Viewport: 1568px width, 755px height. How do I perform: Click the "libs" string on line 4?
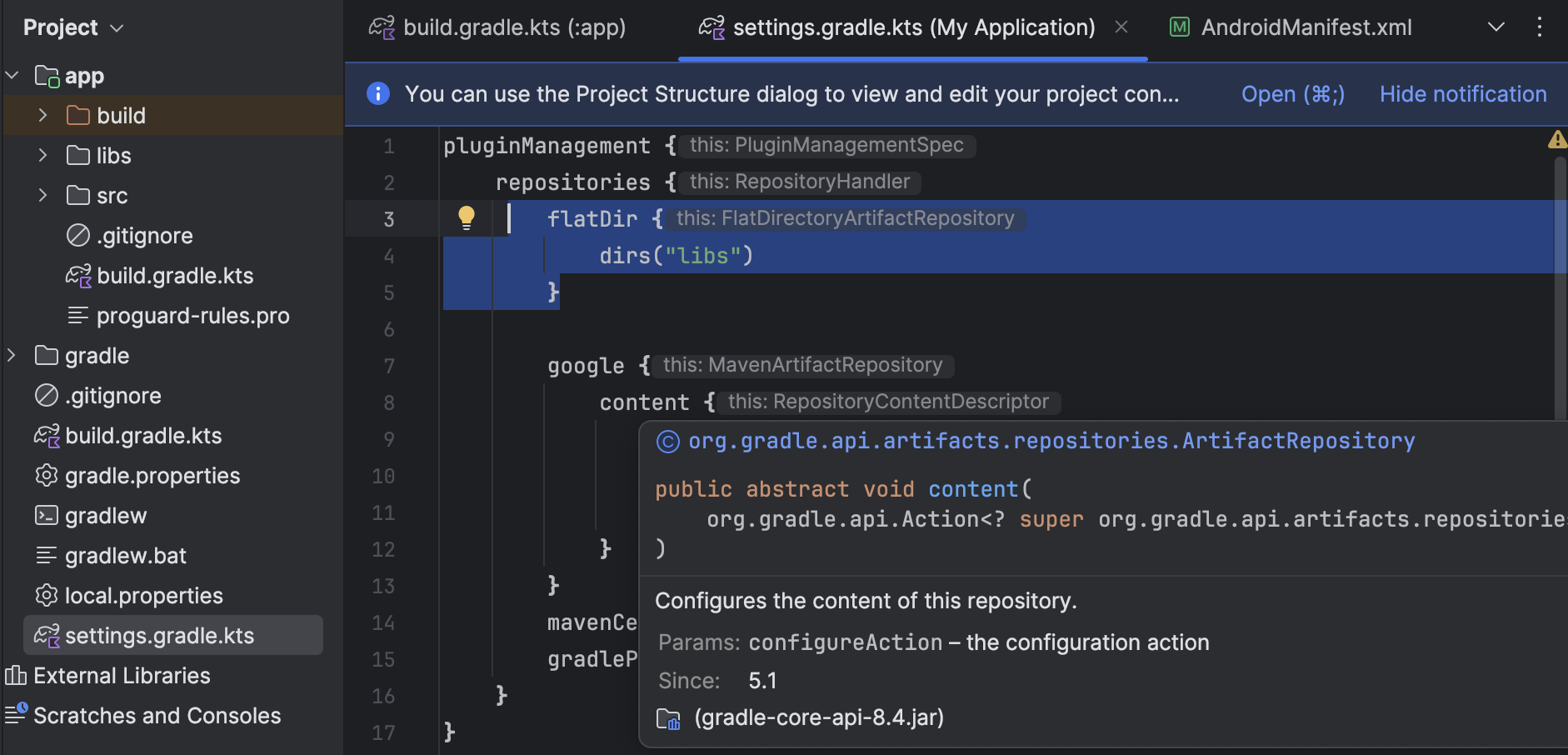[702, 256]
